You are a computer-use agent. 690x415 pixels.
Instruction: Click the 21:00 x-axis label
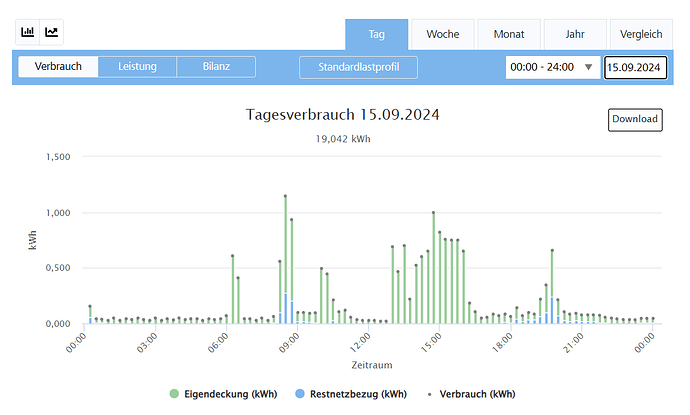[x=573, y=343]
